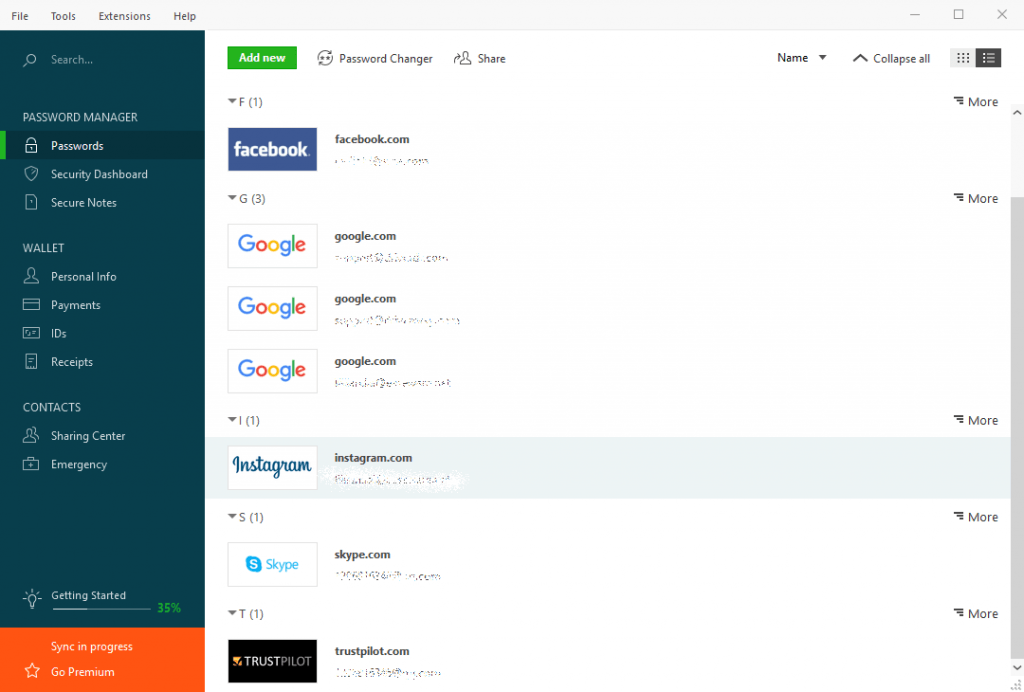Click the IDs card icon

coord(31,334)
